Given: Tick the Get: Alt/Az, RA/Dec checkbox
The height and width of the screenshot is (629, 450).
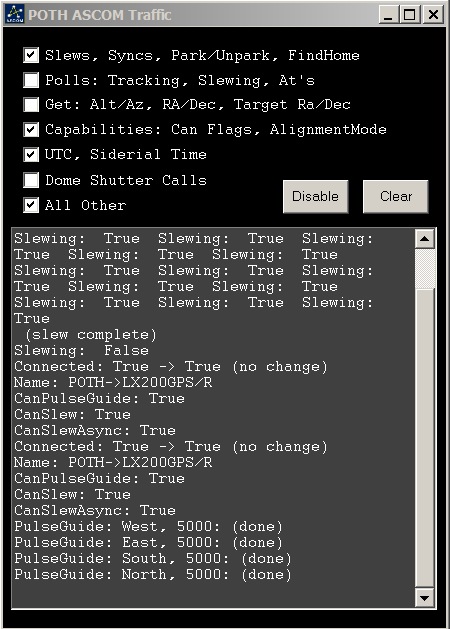Looking at the screenshot, I should click(x=31, y=105).
